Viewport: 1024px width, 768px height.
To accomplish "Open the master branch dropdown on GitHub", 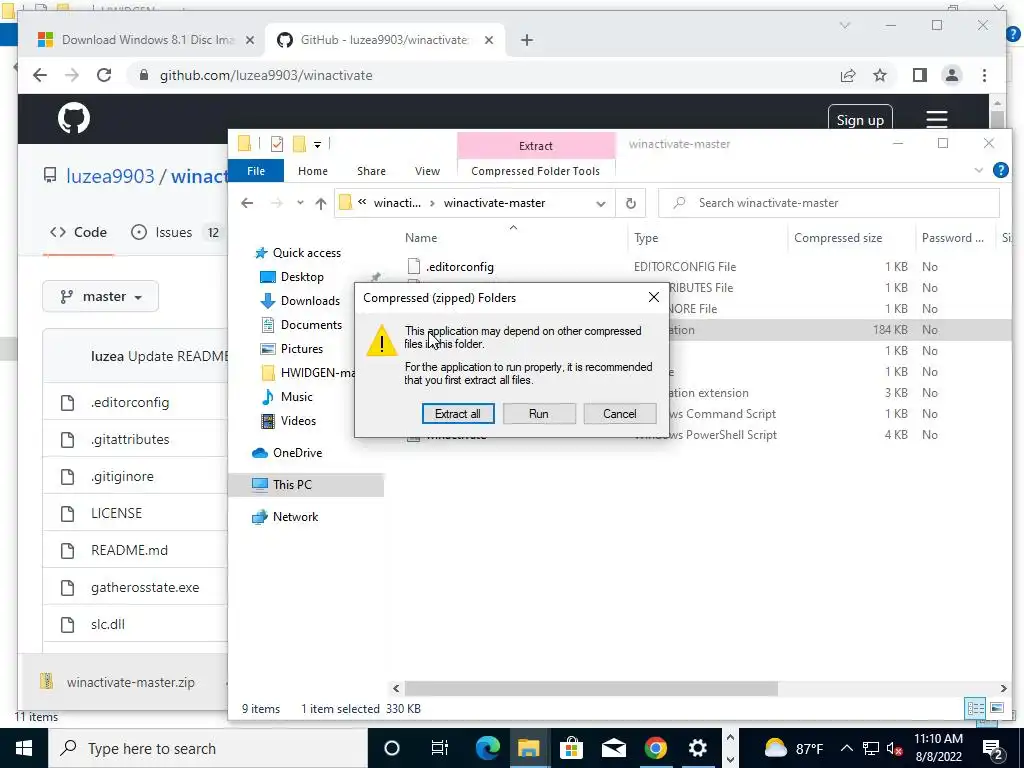I will click(x=101, y=296).
